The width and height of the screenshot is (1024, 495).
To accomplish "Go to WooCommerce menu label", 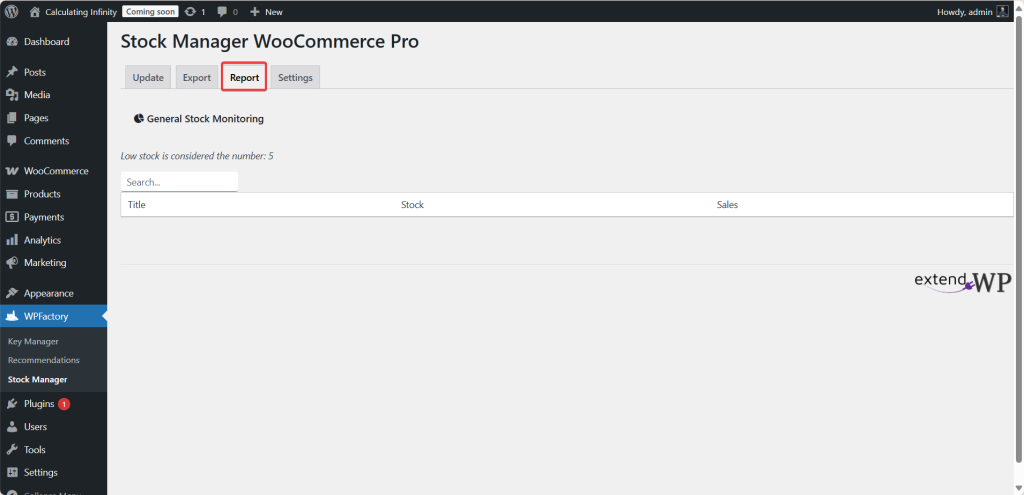I will click(56, 171).
